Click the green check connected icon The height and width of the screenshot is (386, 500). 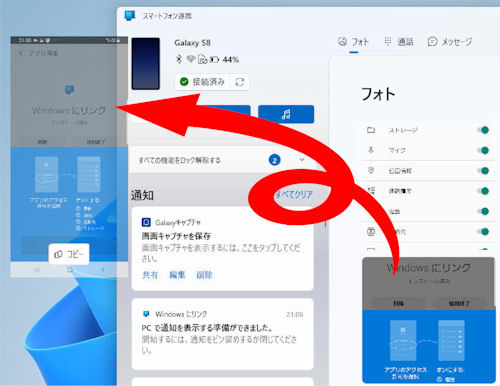[184, 82]
